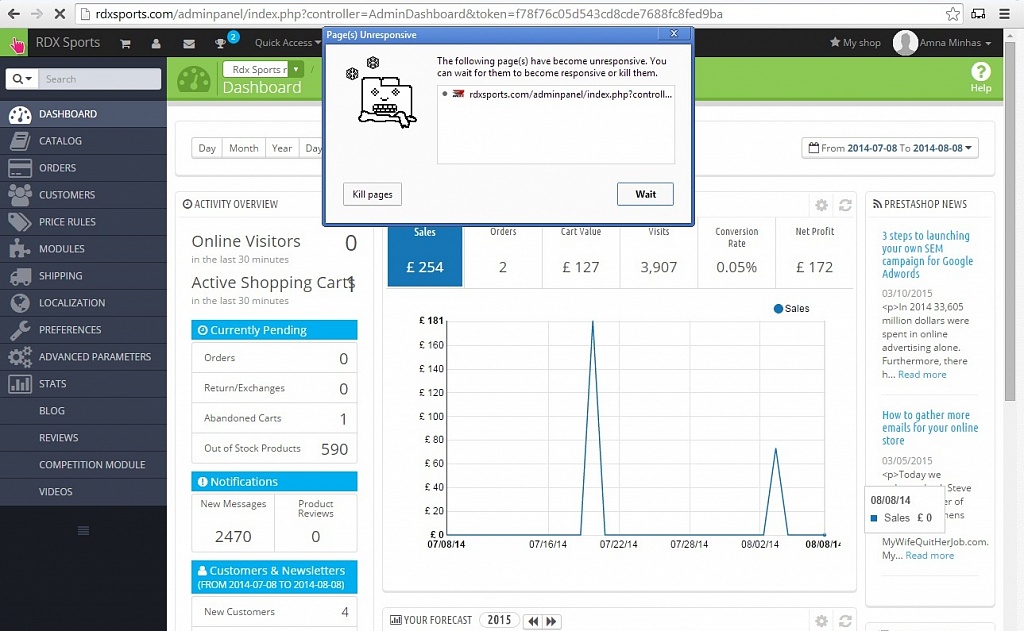Screen dimensions: 1024x631
Task: Open the Videos sidebar item
Action: [x=84, y=492]
